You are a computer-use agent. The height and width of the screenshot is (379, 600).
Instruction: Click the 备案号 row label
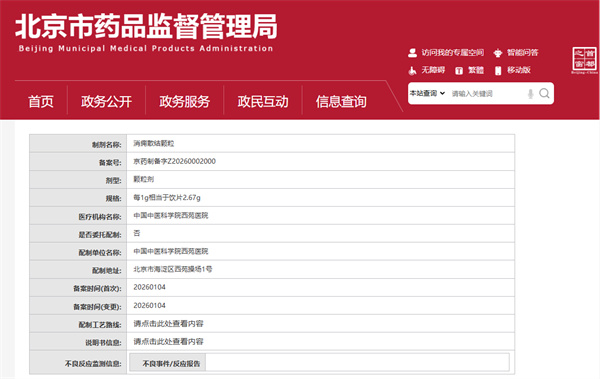click(110, 163)
